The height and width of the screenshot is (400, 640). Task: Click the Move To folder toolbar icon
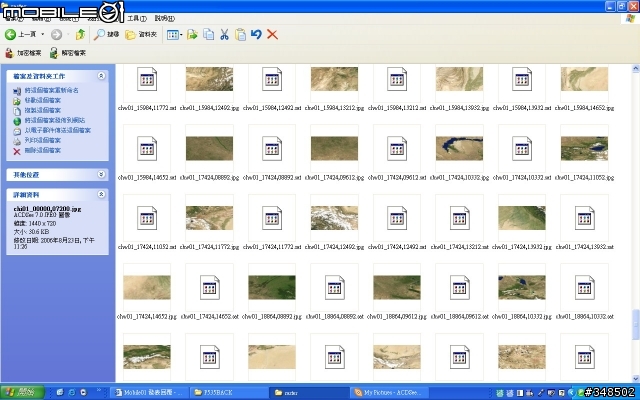(x=192, y=35)
